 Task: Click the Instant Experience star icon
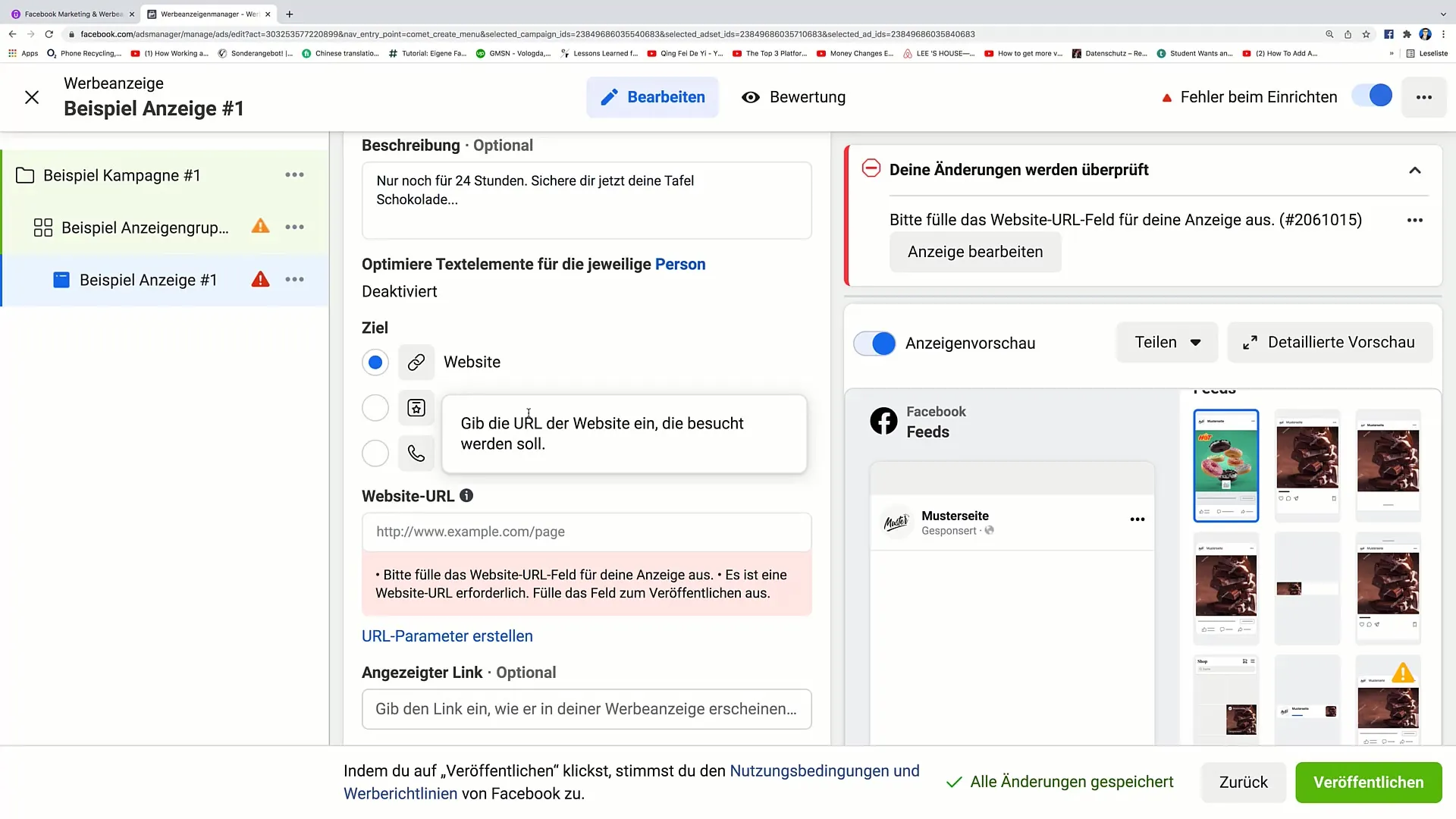[x=416, y=408]
